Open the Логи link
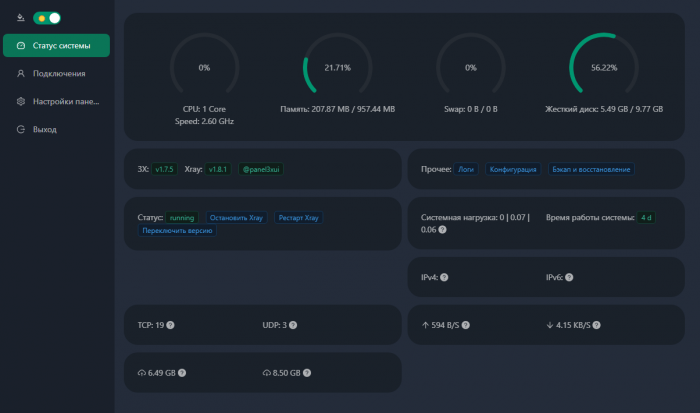This screenshot has height=413, width=700. pos(466,170)
